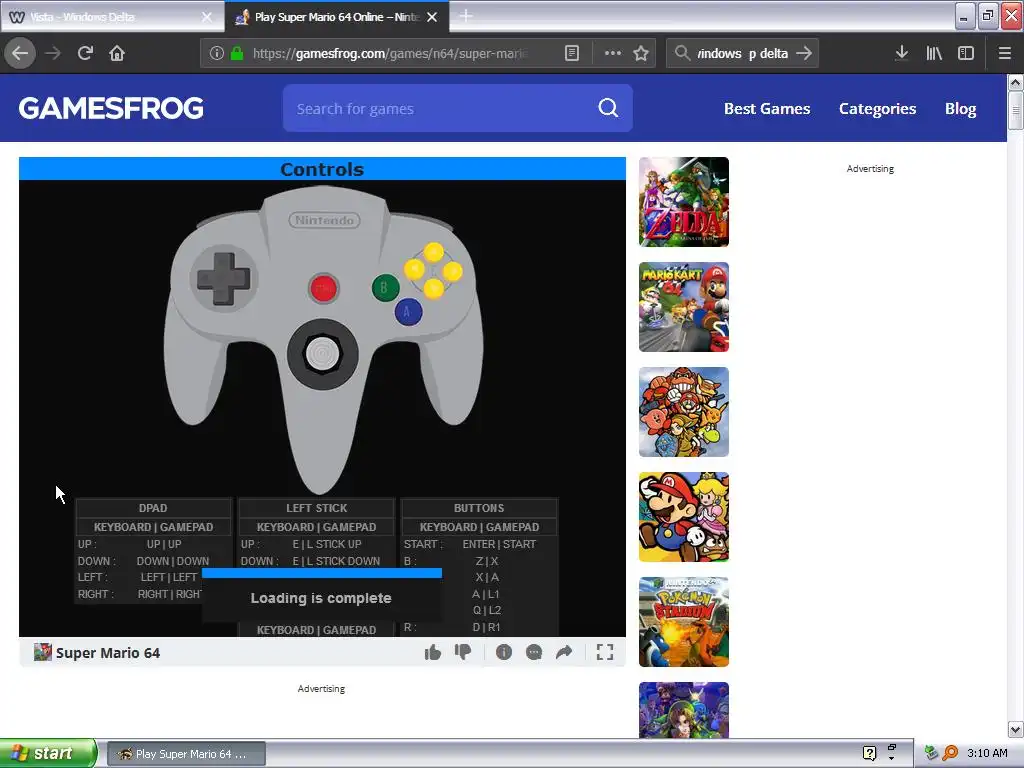1024x768 pixels.
Task: Open the Zelda game thumbnail
Action: [x=684, y=202]
